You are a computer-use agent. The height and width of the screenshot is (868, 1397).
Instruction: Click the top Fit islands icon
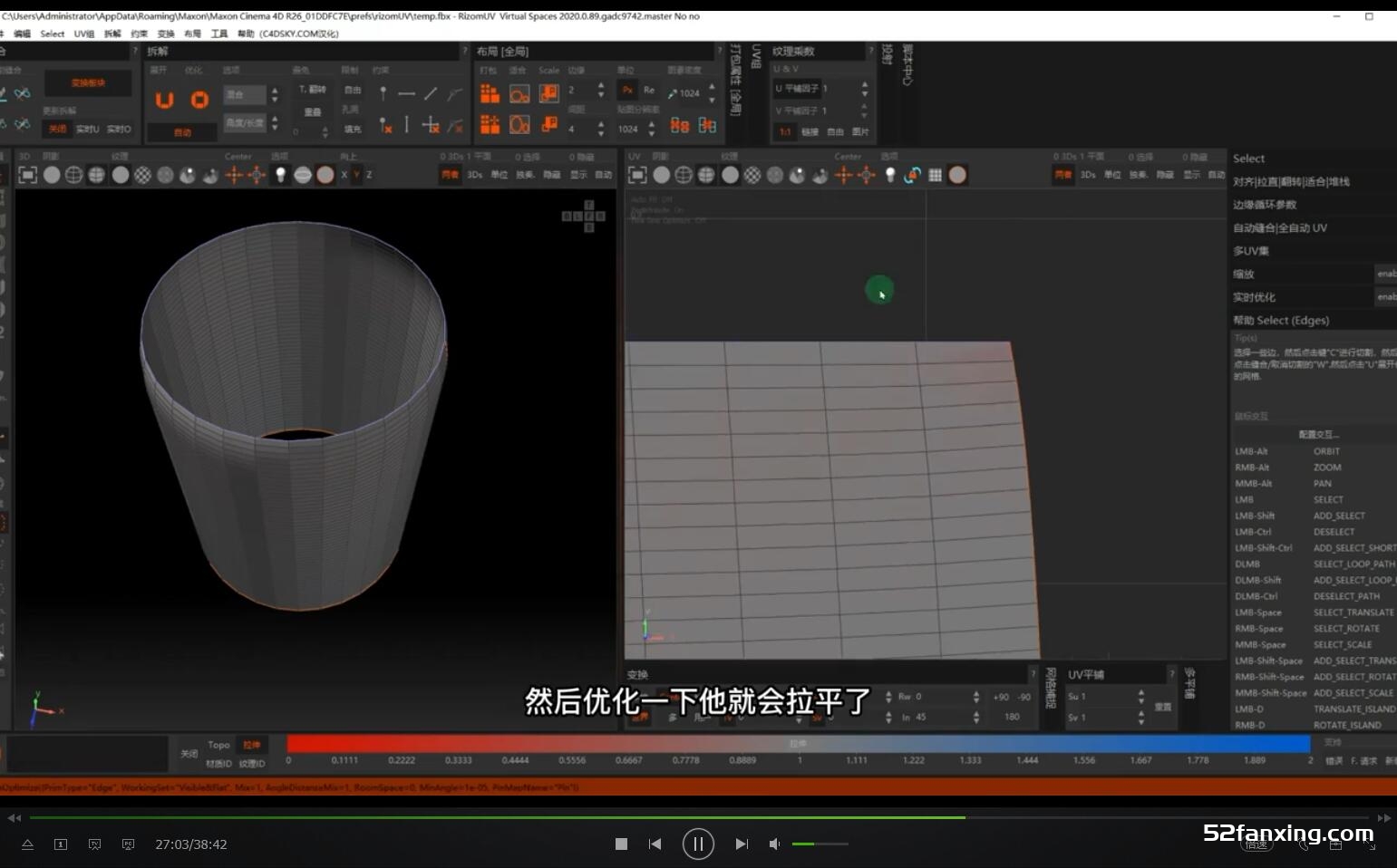[519, 93]
